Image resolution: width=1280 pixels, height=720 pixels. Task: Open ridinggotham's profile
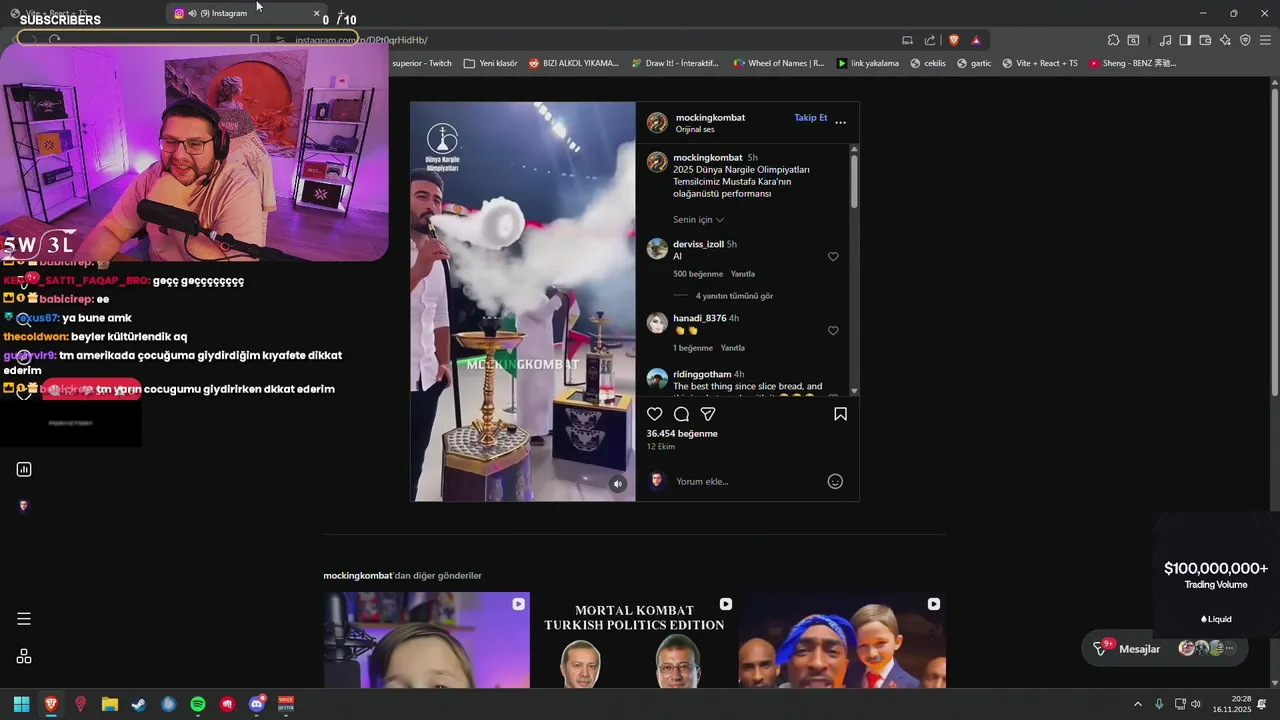tap(702, 374)
